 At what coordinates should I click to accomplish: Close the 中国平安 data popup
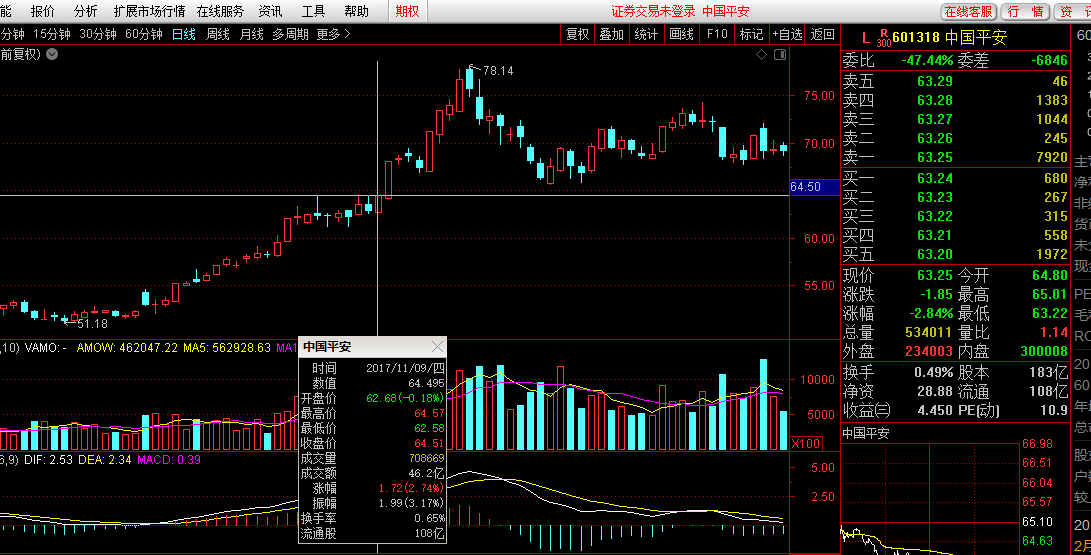(437, 346)
